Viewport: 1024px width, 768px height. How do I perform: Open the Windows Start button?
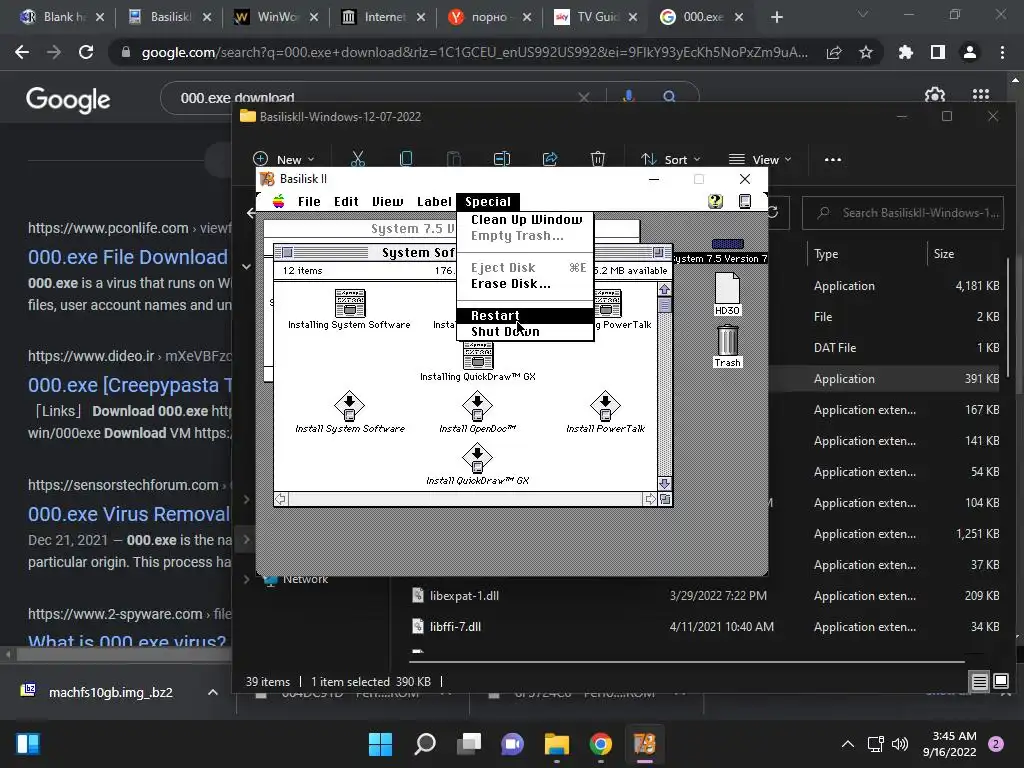(x=380, y=744)
